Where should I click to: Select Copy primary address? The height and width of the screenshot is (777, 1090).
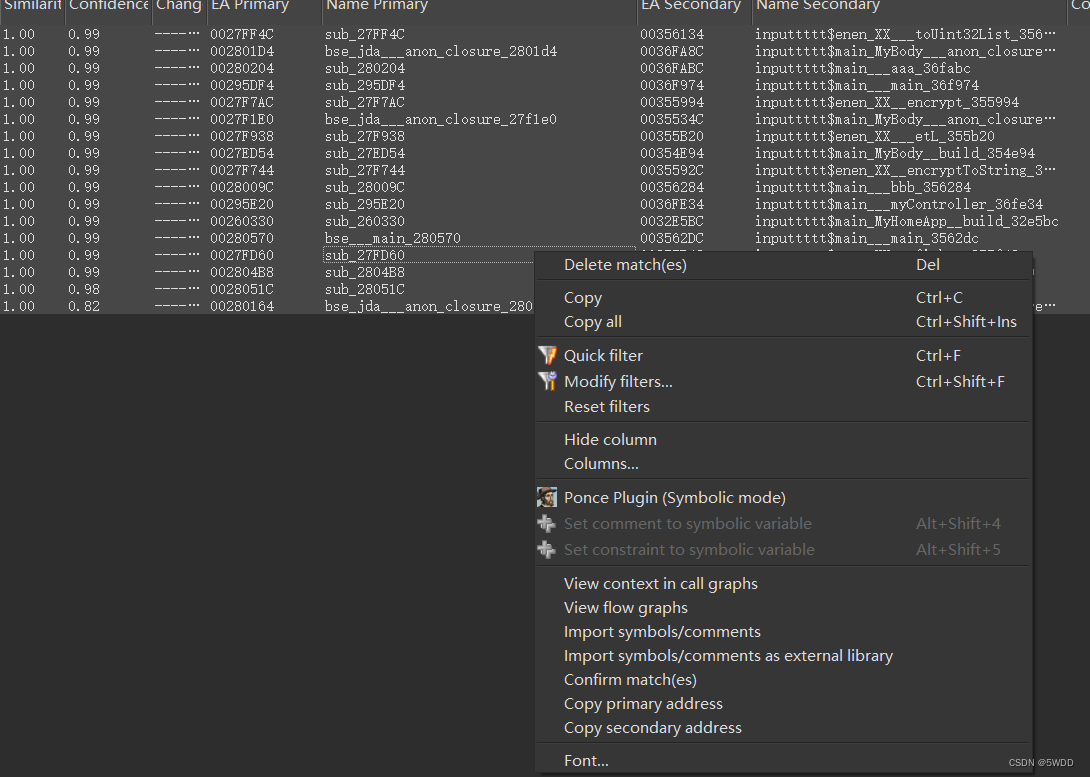pos(643,703)
